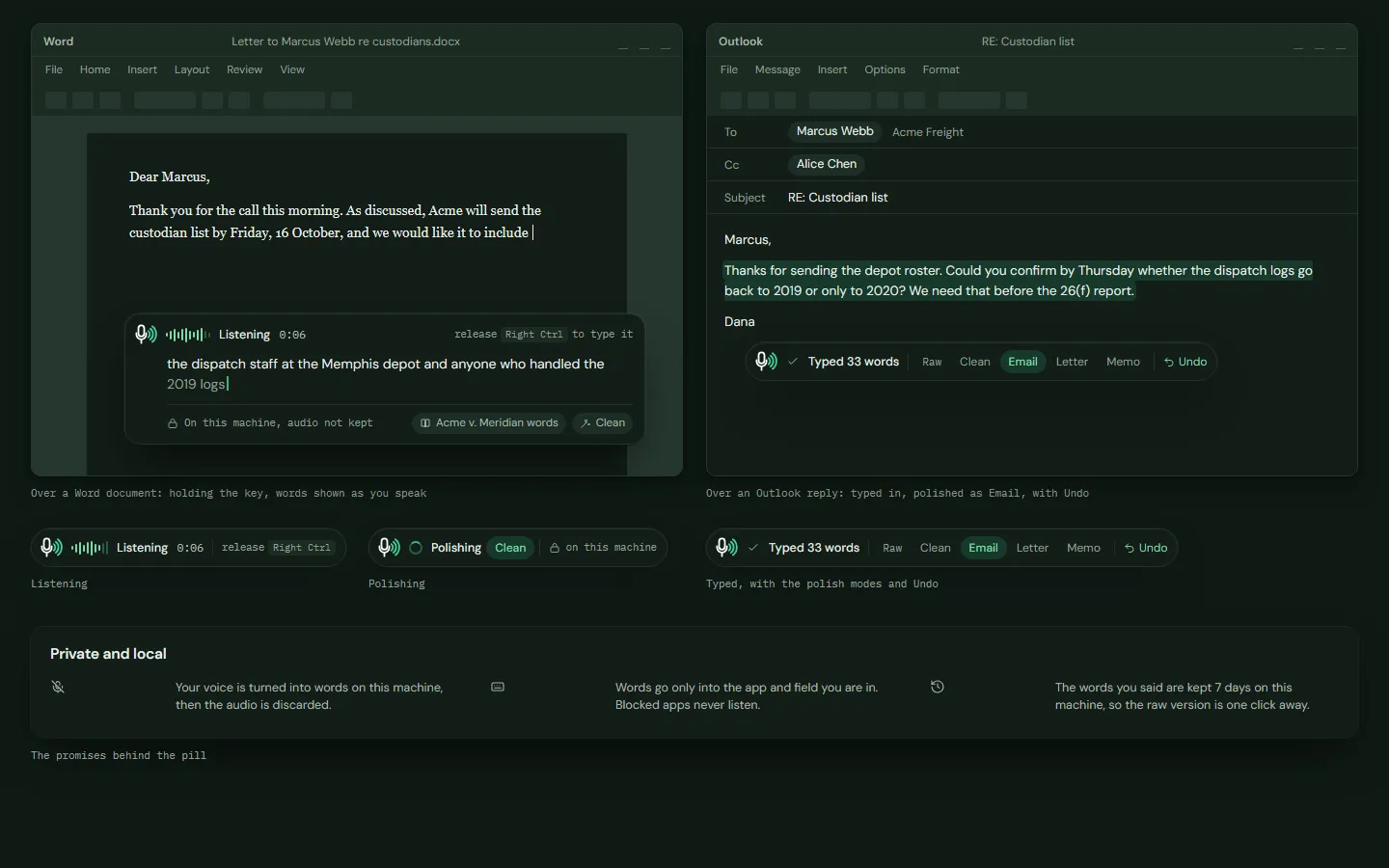Click the microphone icon in the Polishing pill
The image size is (1389, 868).
point(389,547)
